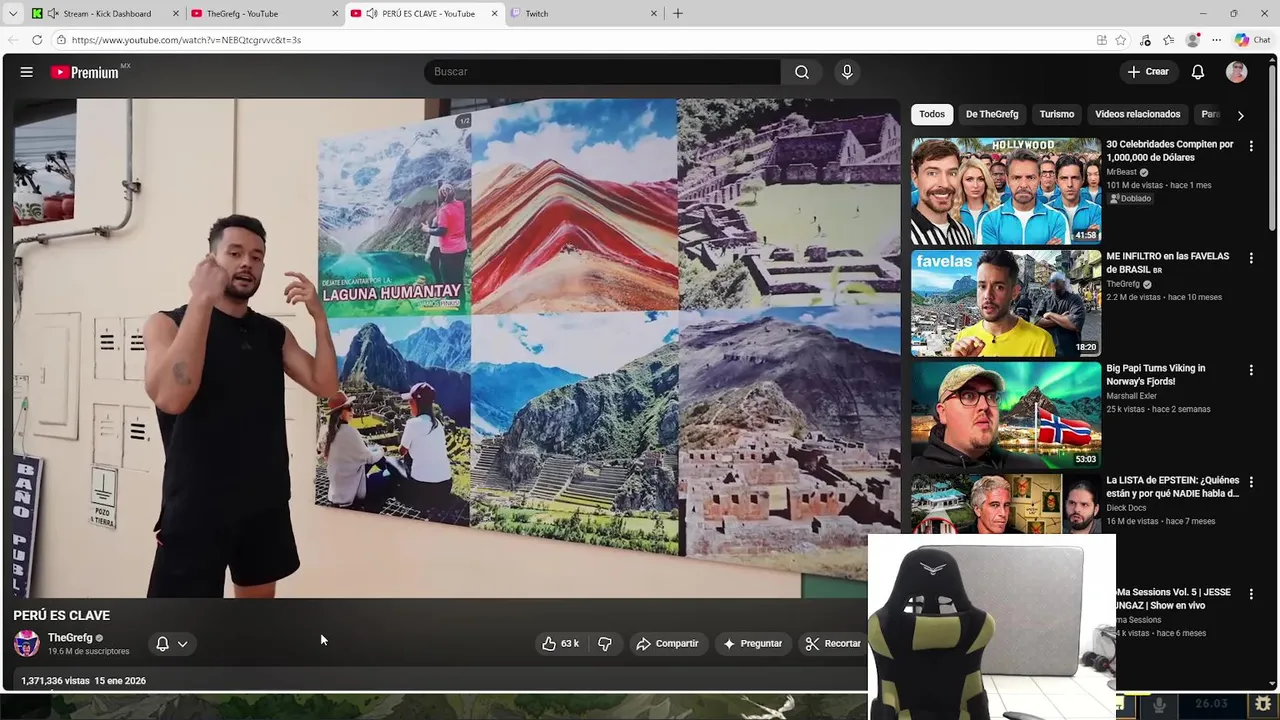Like the video with 63 k thumbs up
Viewport: 1280px width, 720px height.
pos(560,644)
